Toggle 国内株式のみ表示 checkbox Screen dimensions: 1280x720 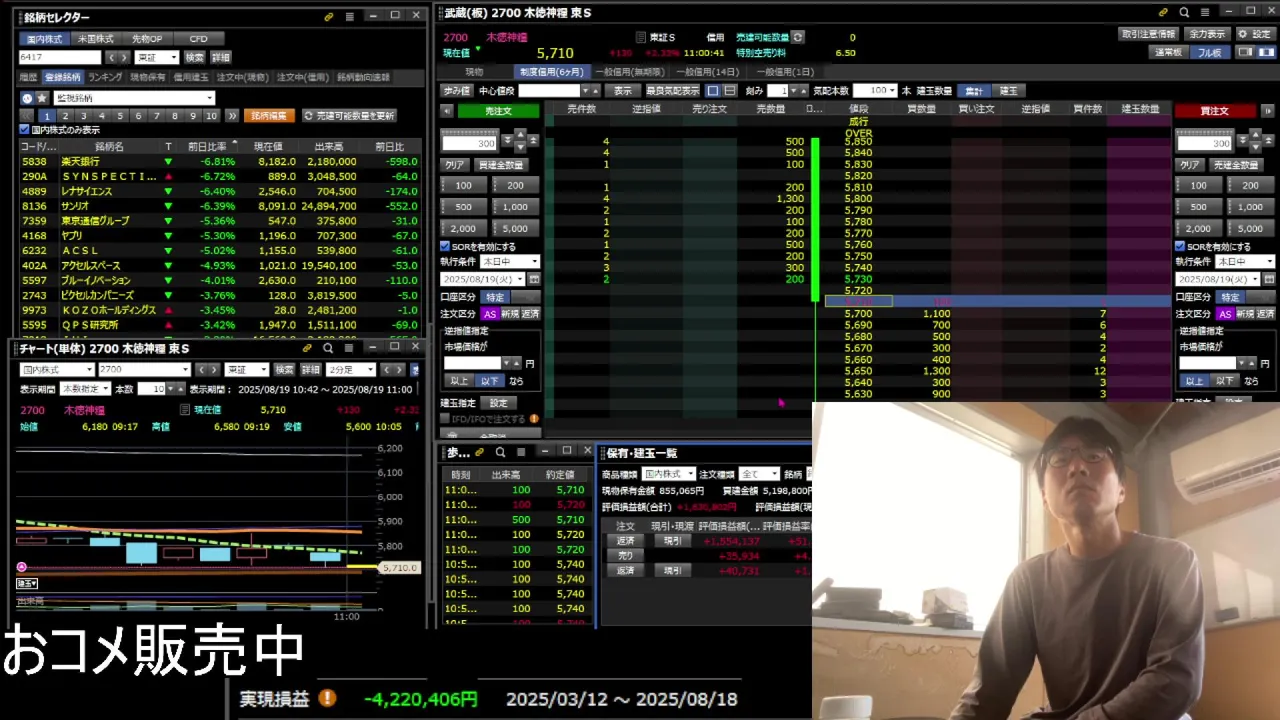tap(25, 130)
